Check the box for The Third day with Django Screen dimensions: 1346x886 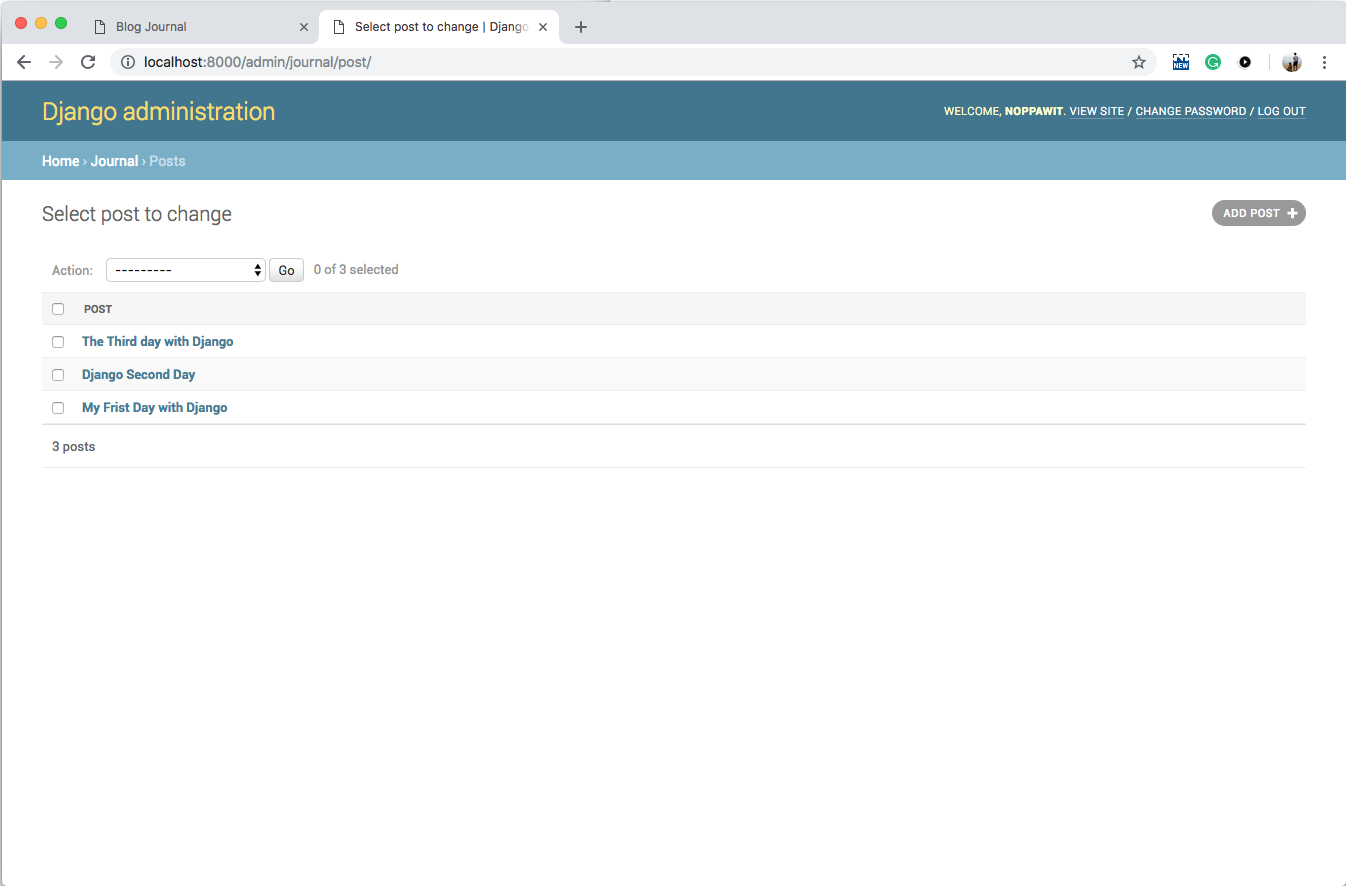[58, 342]
